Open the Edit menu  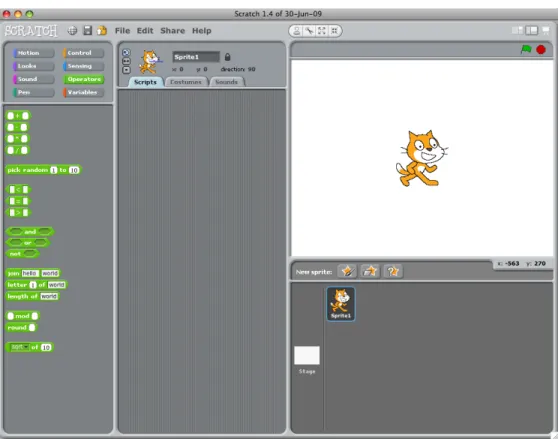[145, 31]
